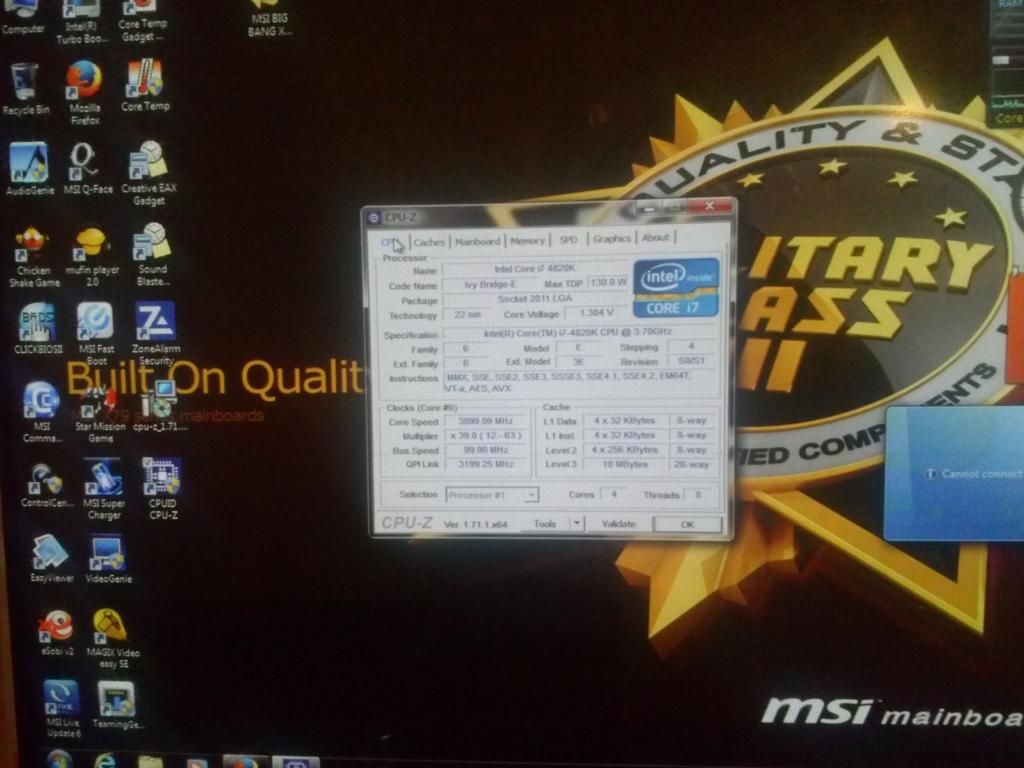
Task: Open the Caches tab in CPU-Z
Action: pos(429,242)
